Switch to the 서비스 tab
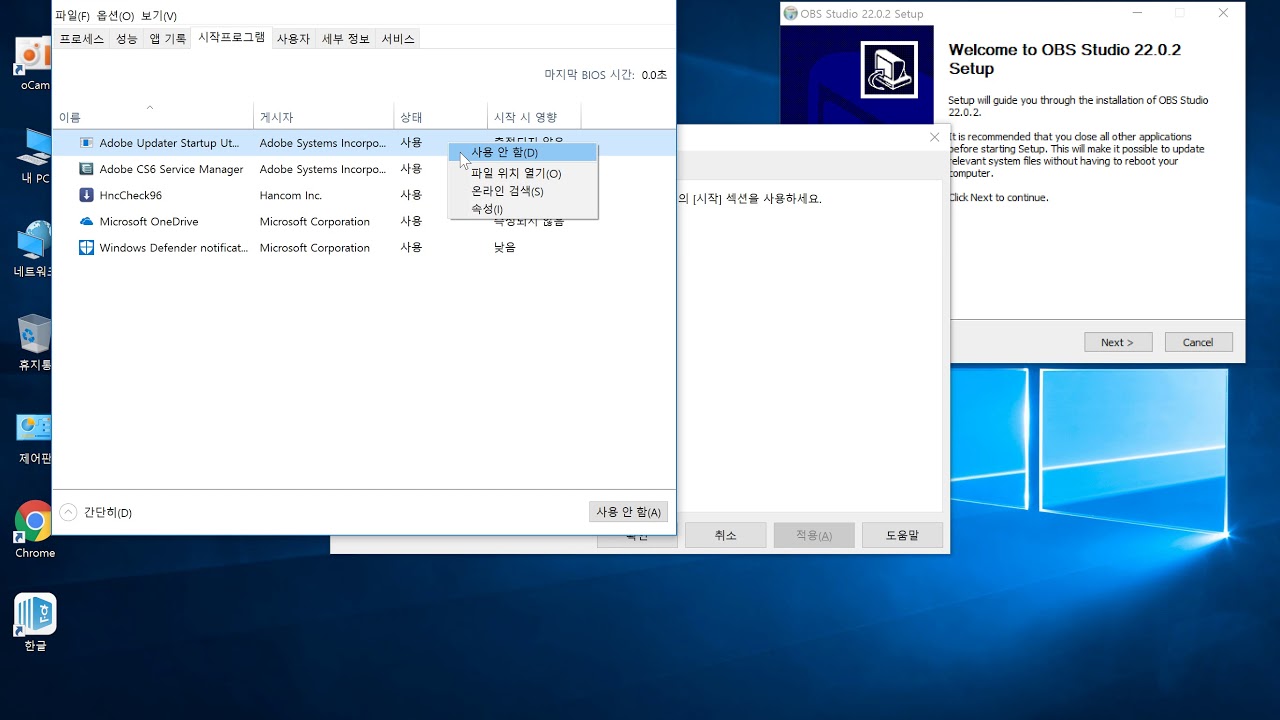This screenshot has width=1280, height=720. coord(398,39)
